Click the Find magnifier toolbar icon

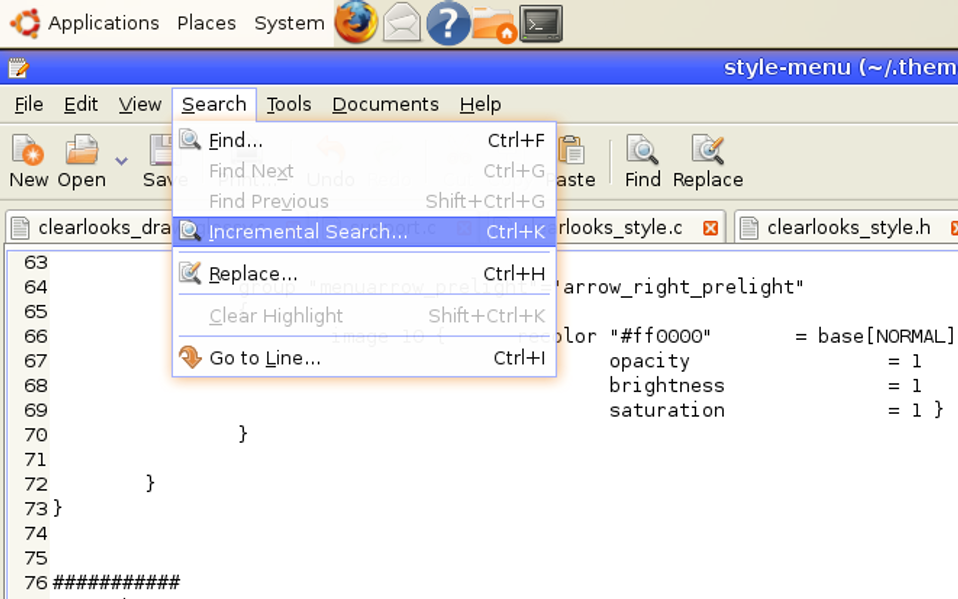coord(642,152)
